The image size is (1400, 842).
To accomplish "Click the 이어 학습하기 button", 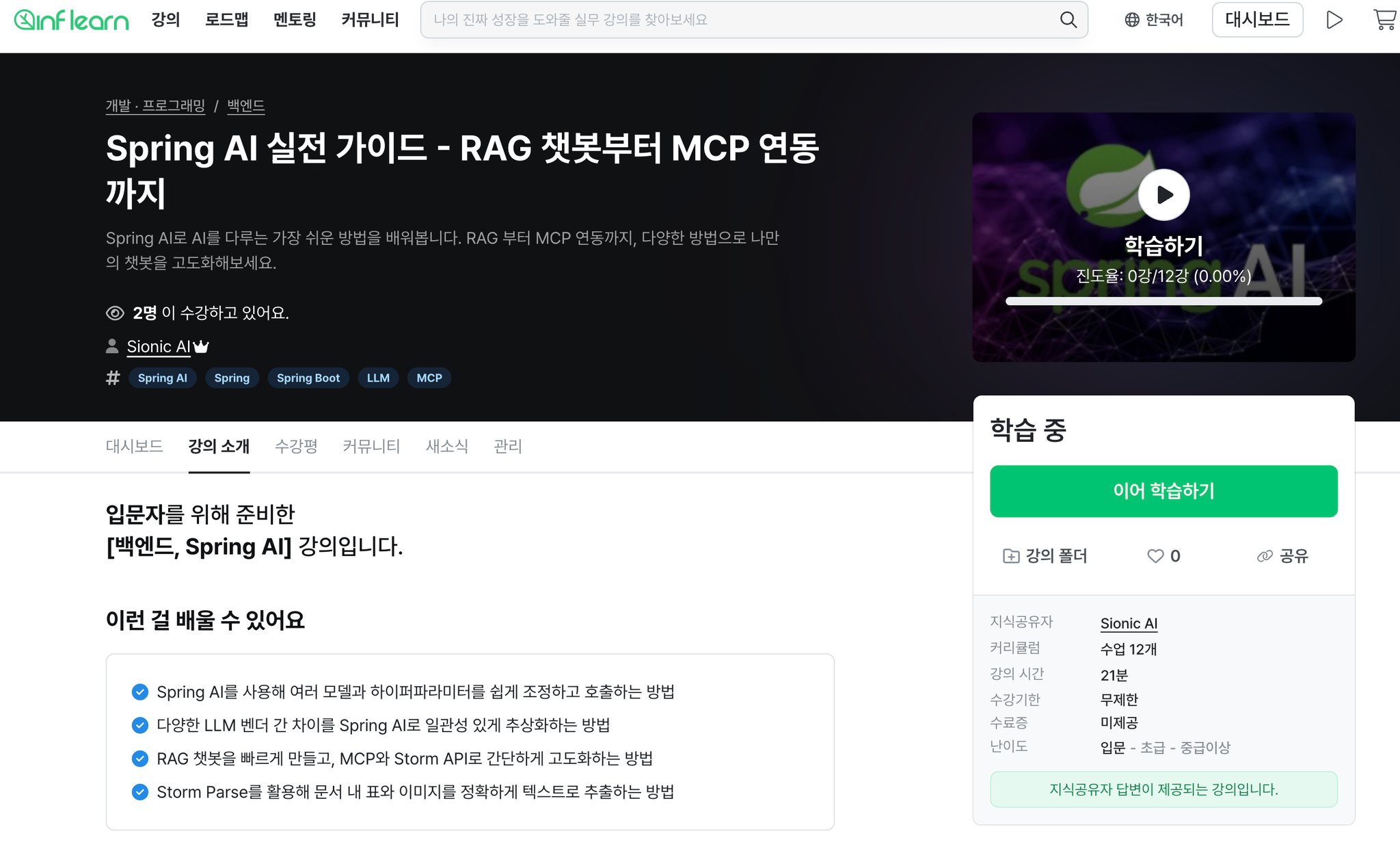I will (x=1163, y=491).
